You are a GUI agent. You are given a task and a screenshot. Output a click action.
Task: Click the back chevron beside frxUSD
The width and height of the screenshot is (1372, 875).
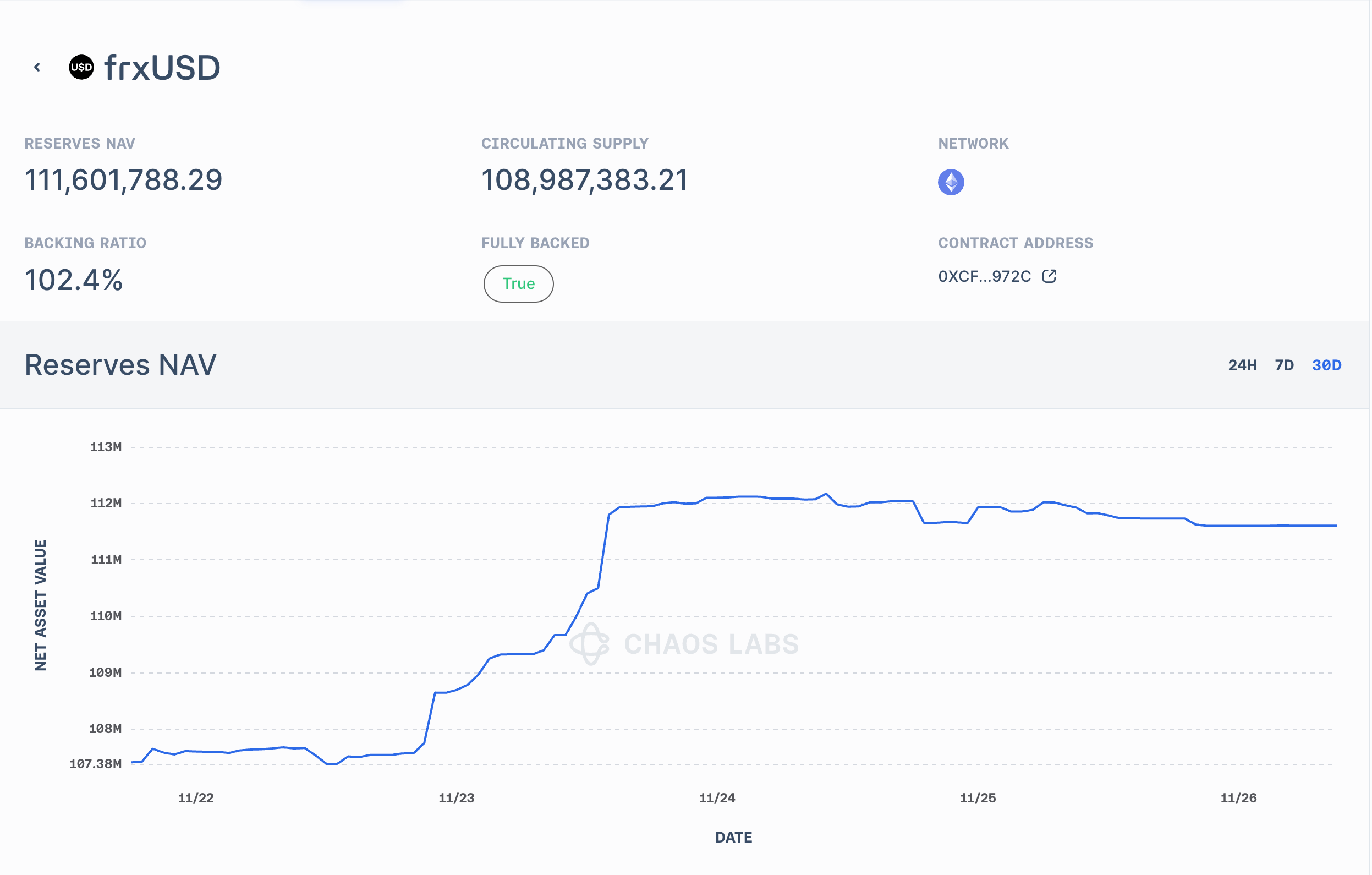37,67
